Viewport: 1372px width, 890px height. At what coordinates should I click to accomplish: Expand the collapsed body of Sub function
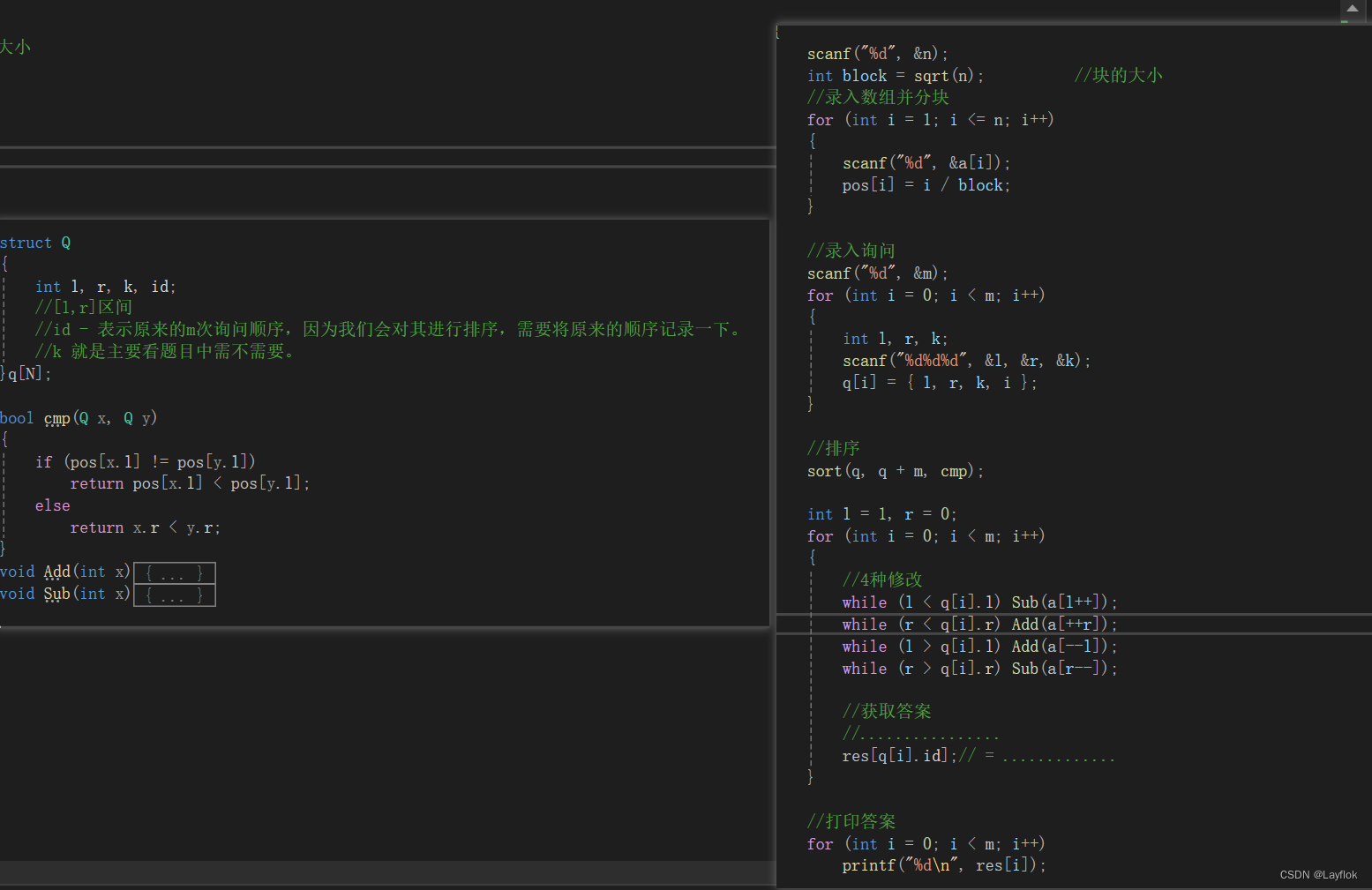click(175, 595)
